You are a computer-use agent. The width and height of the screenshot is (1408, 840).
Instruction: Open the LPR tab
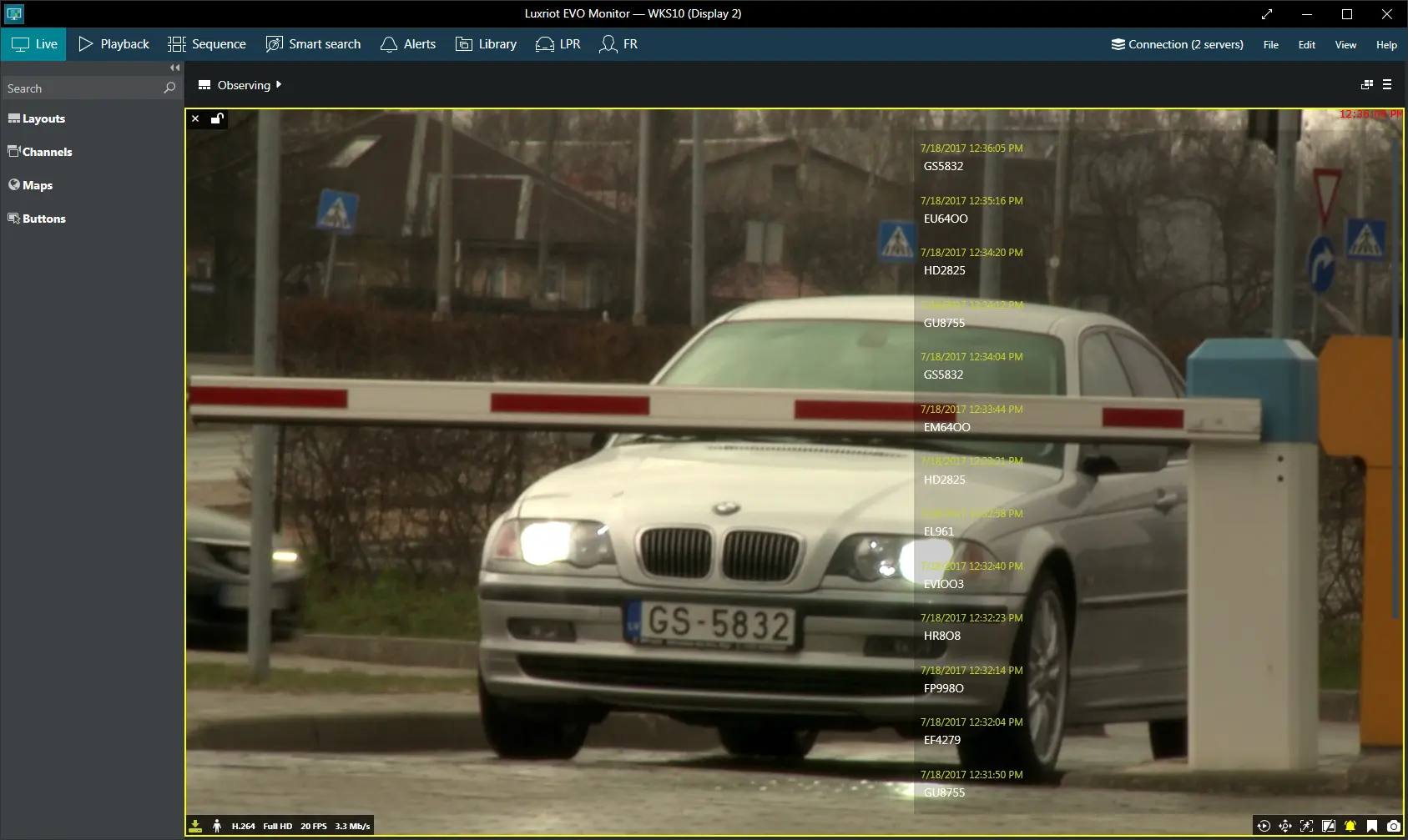[x=558, y=44]
